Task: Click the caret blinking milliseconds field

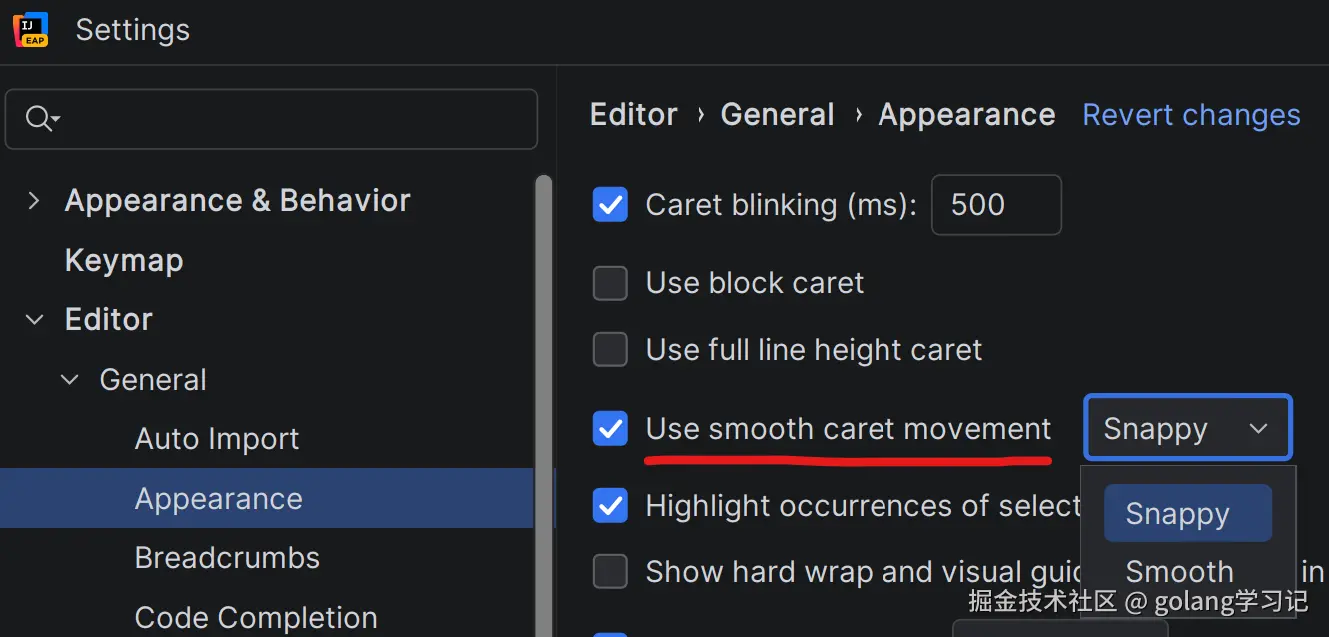Action: point(995,205)
